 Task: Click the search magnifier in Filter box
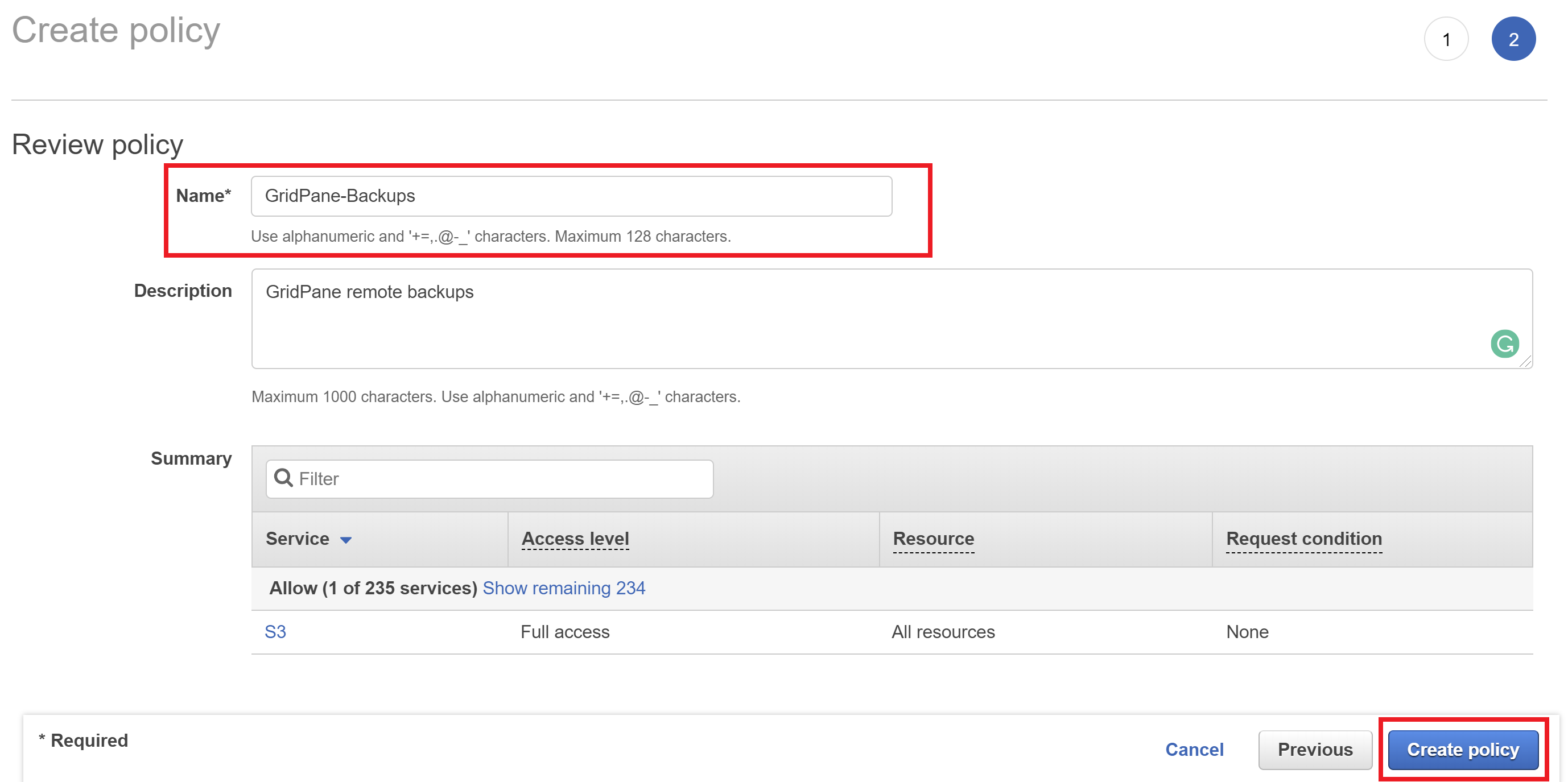283,478
